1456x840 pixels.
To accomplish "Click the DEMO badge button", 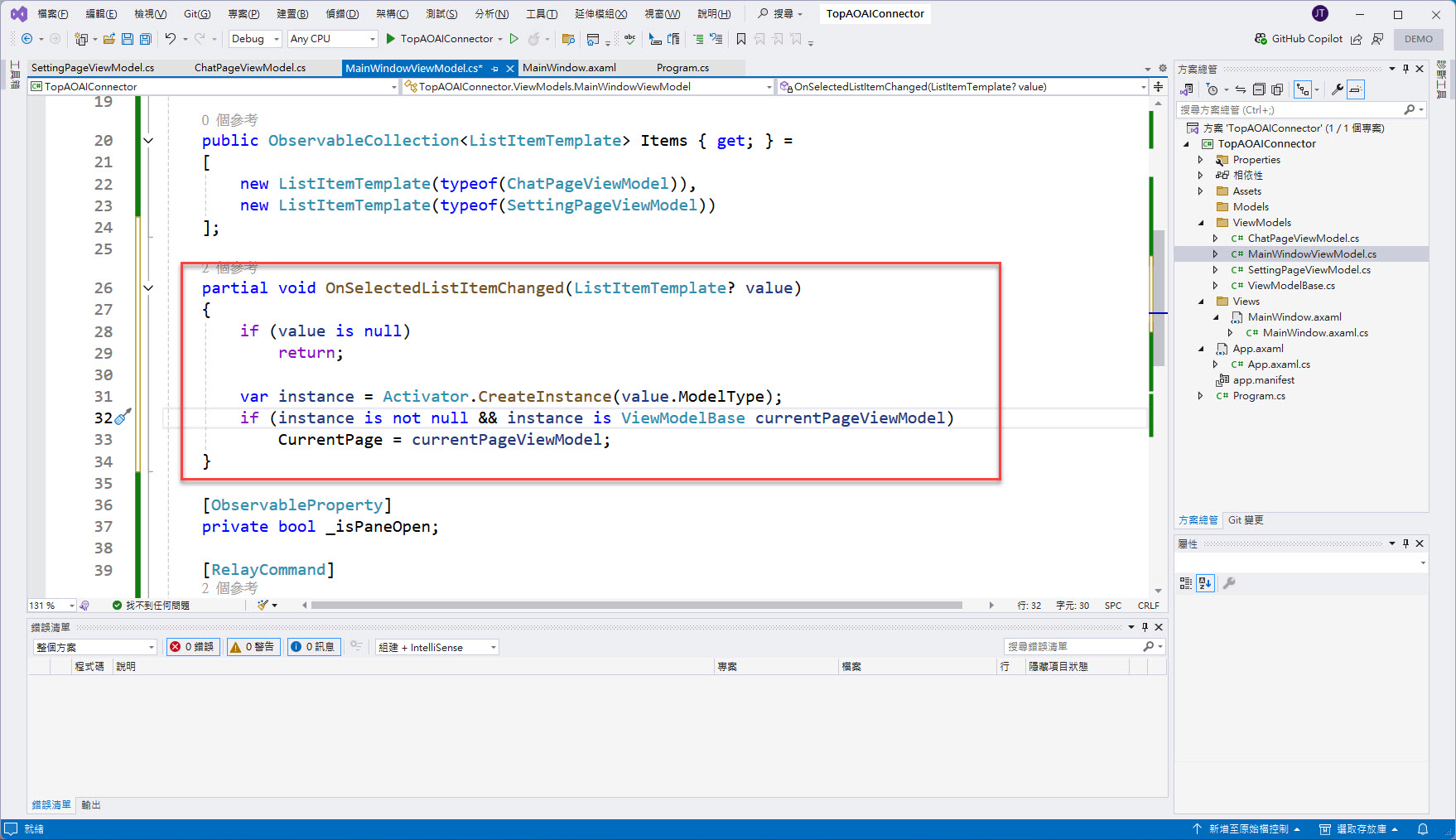I will tap(1419, 39).
